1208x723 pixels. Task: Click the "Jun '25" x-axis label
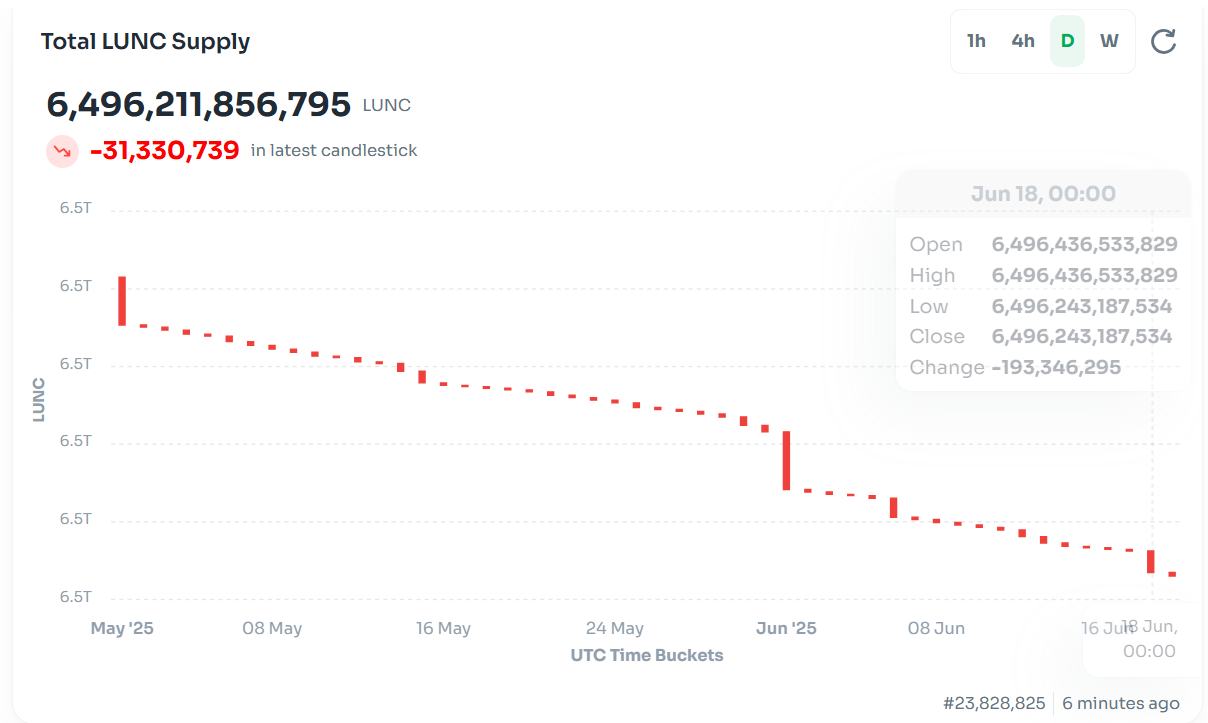point(786,628)
